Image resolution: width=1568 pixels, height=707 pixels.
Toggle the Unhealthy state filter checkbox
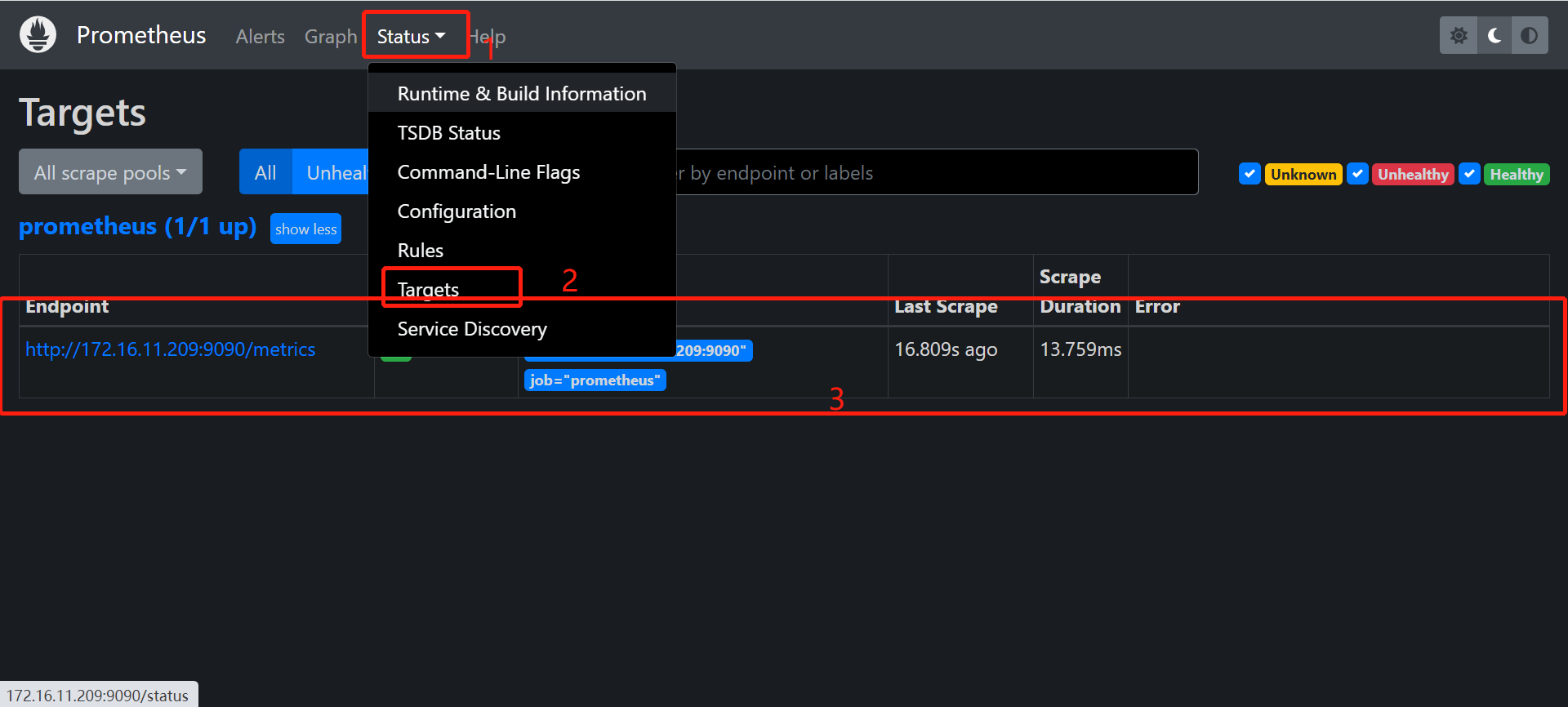(x=1357, y=174)
